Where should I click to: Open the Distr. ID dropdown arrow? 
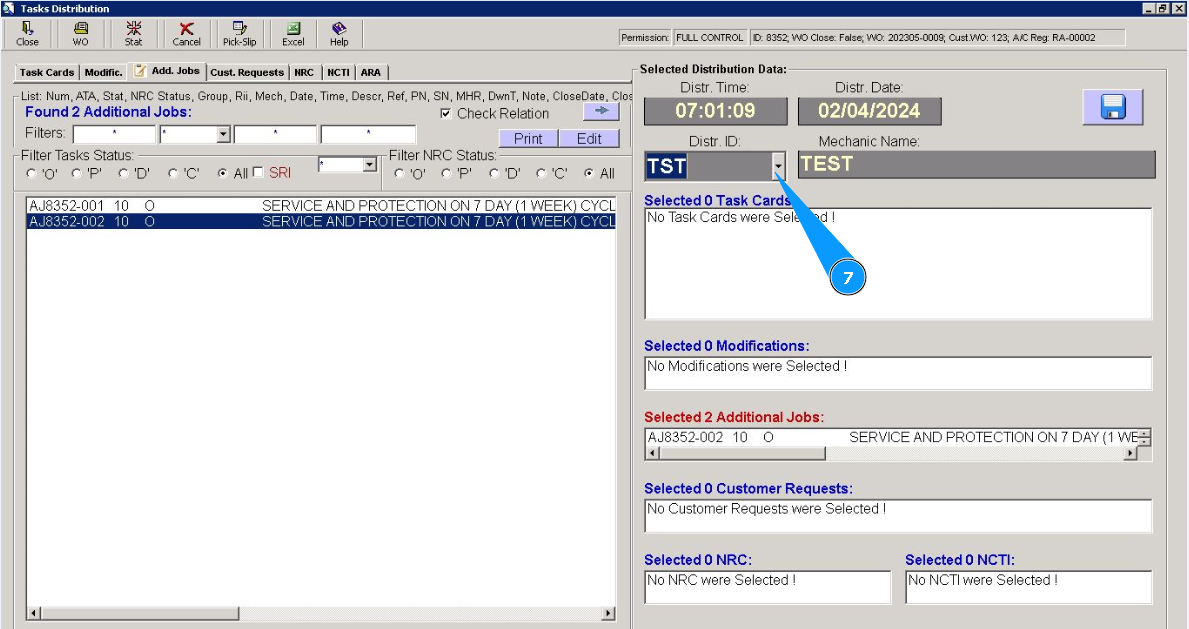click(x=778, y=166)
